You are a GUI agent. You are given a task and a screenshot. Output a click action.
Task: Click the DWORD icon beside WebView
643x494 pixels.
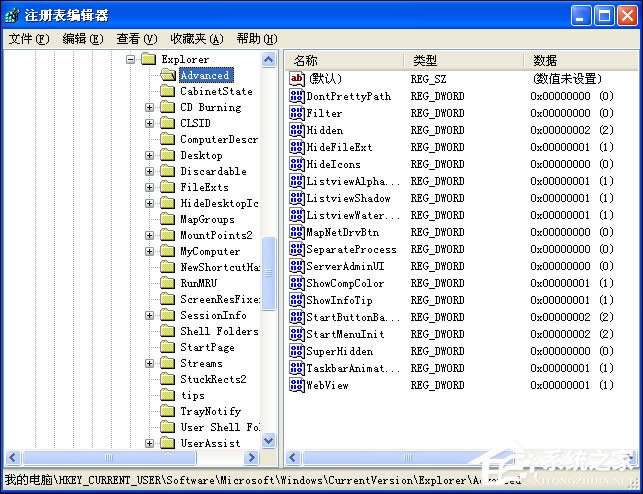(x=297, y=385)
